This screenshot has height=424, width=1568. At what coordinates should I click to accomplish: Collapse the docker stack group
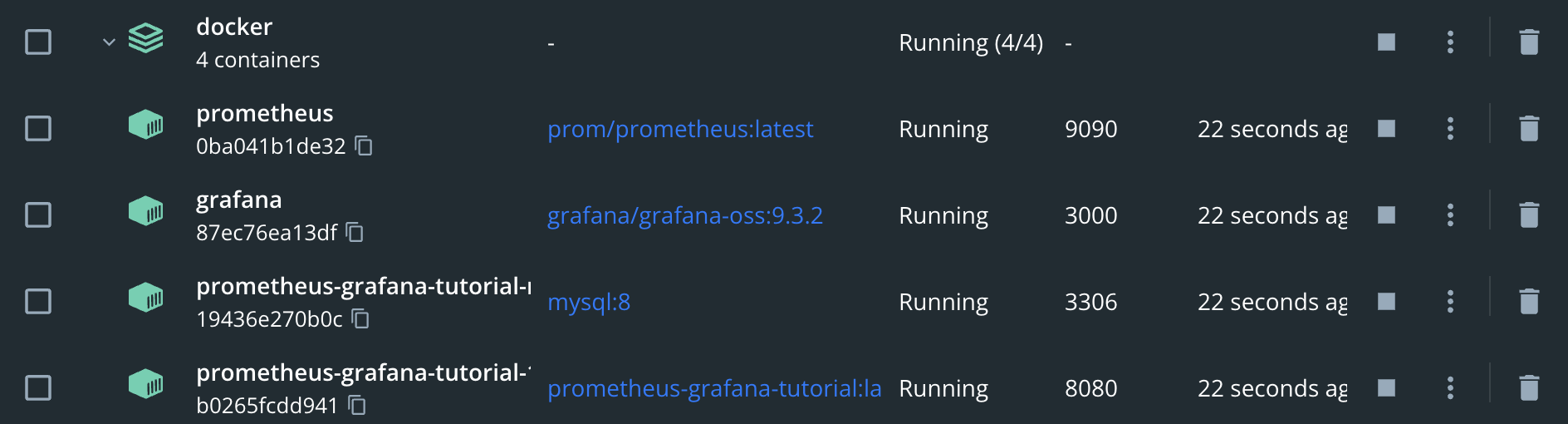tap(109, 42)
